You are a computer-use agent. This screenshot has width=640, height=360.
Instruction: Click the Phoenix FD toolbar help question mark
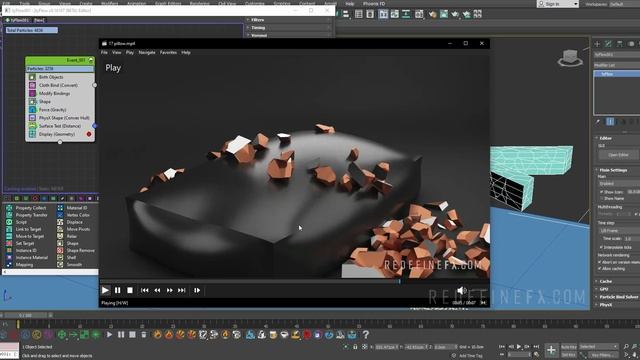pyautogui.click(x=366, y=335)
